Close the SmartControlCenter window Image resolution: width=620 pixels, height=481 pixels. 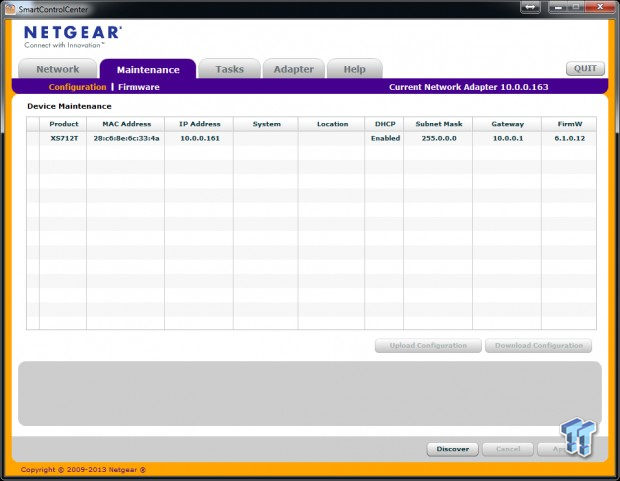(x=600, y=7)
